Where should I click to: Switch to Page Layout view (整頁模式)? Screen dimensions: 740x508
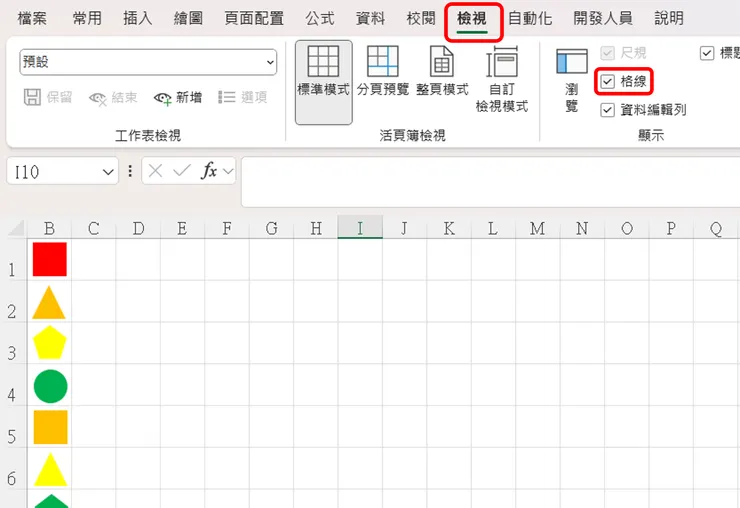point(442,71)
